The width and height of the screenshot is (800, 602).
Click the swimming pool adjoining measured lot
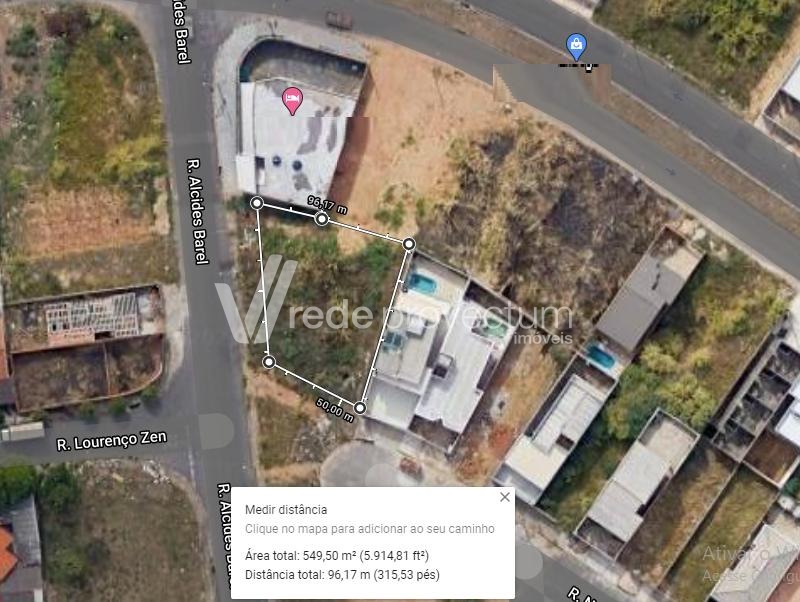pyautogui.click(x=422, y=283)
